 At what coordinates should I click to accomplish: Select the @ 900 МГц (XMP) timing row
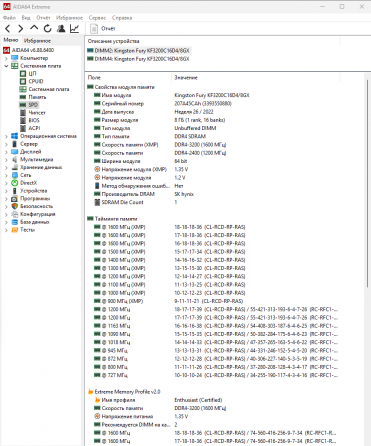pos(213,301)
